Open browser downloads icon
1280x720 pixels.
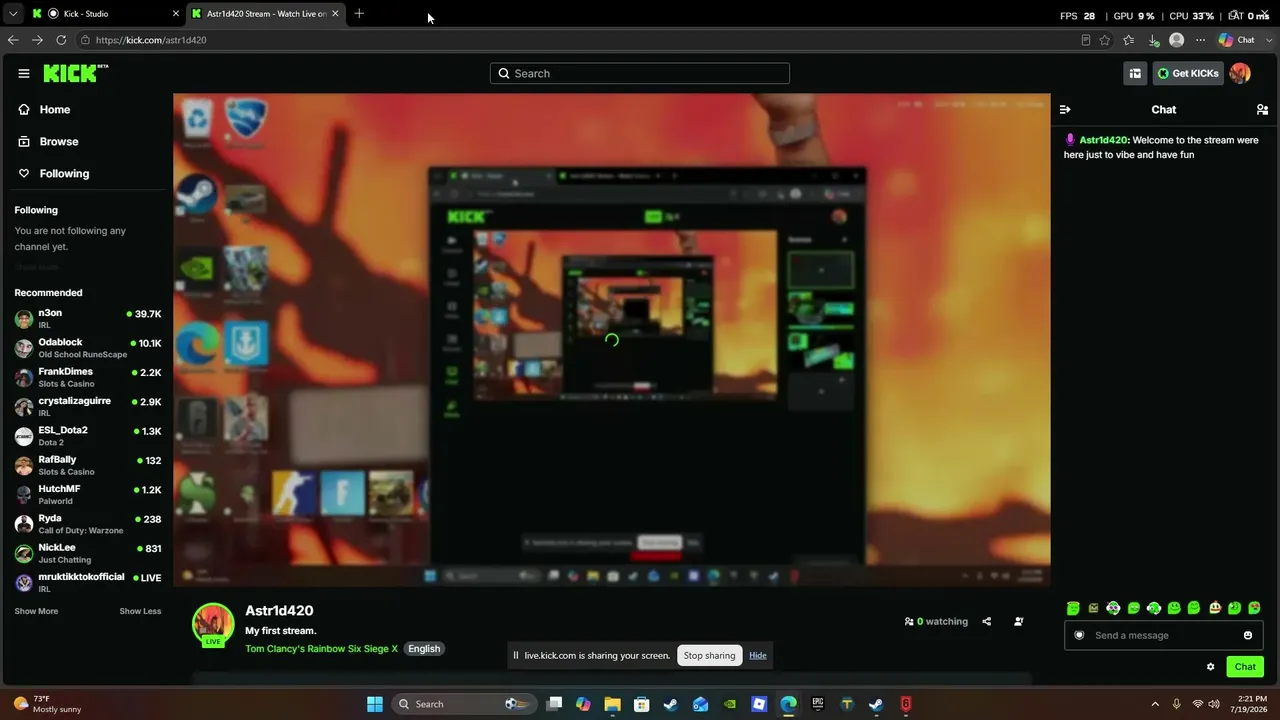[1153, 40]
